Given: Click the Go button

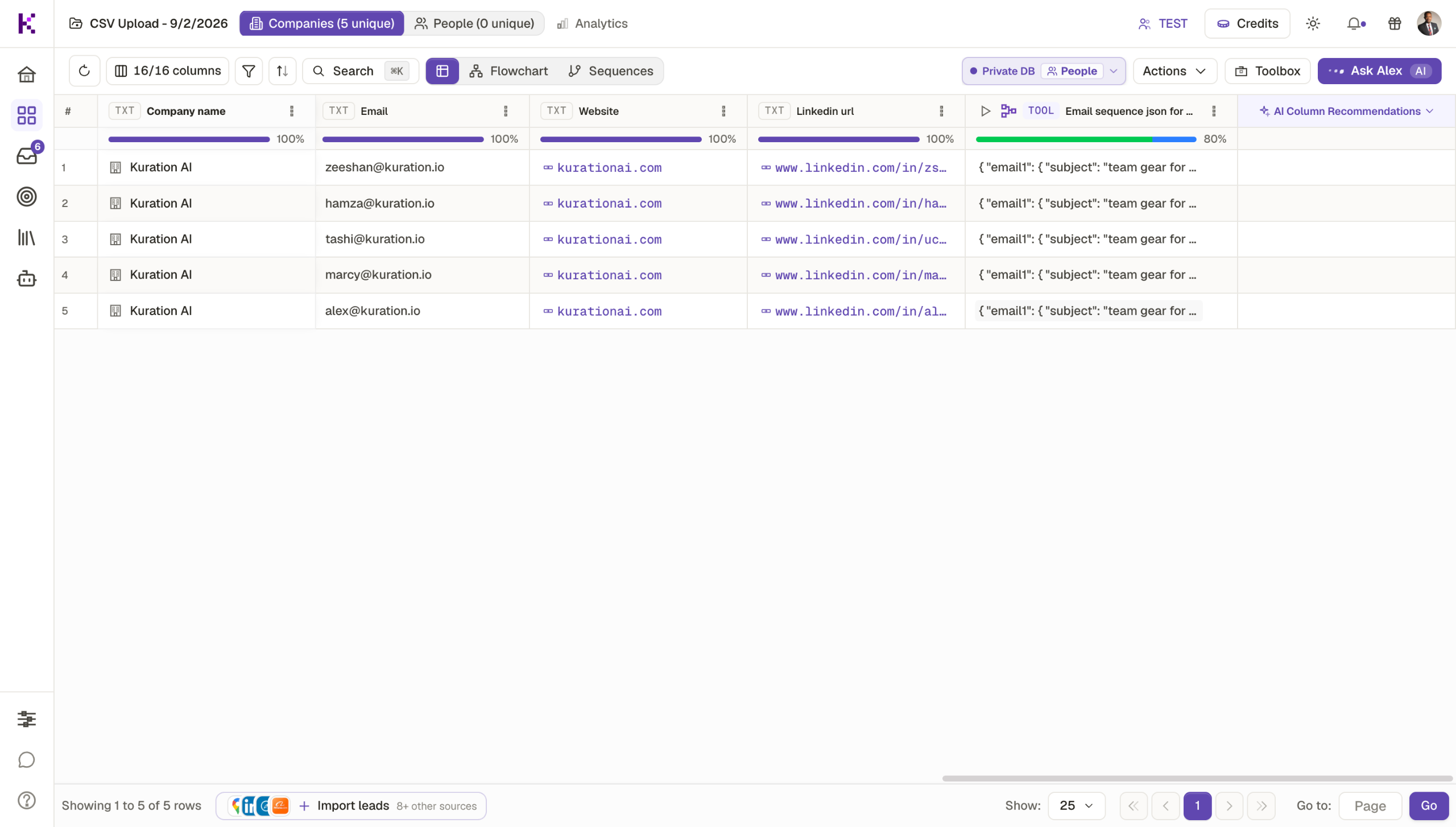Looking at the screenshot, I should (1429, 805).
